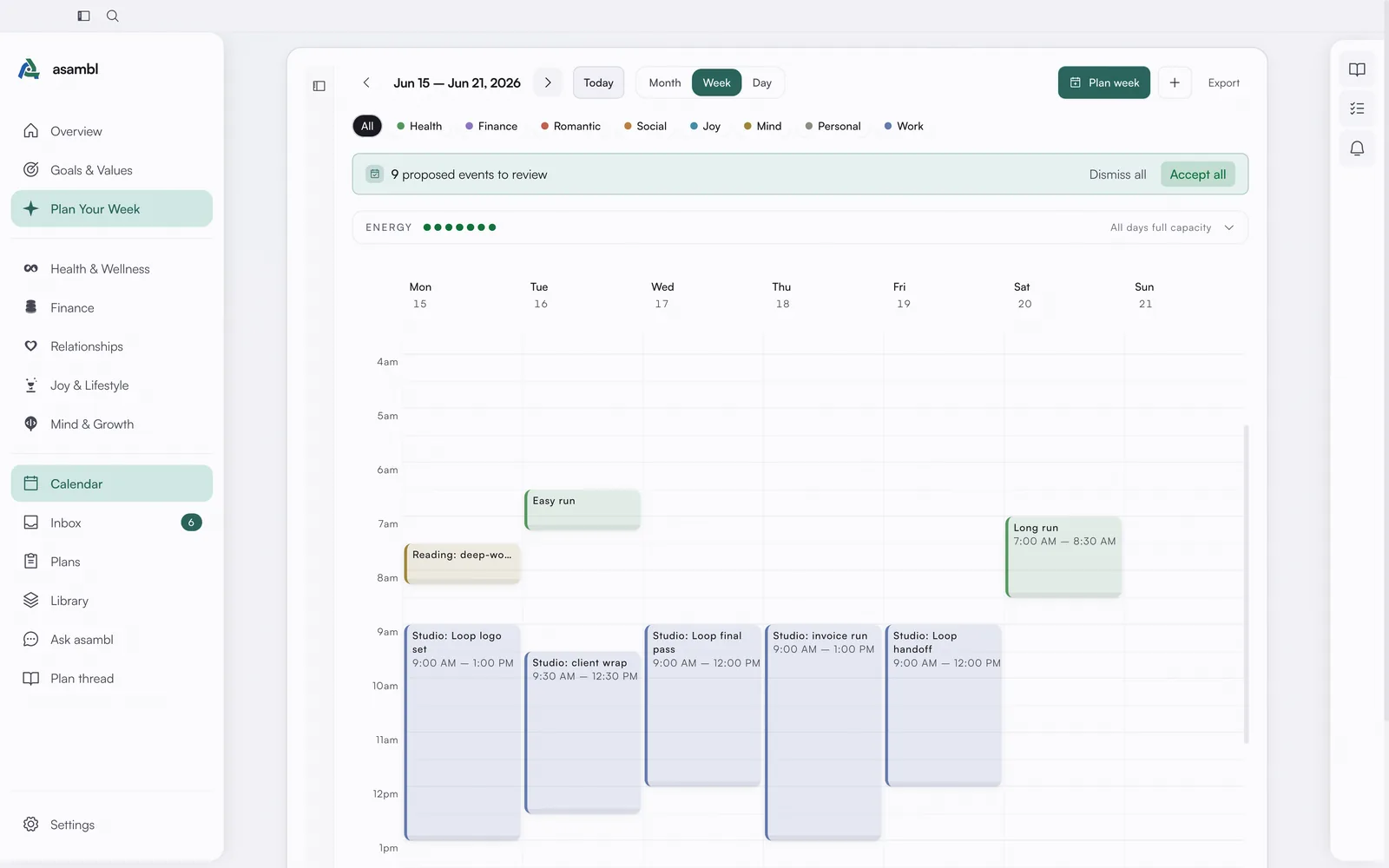Click Plan Your Week sparkle icon
The height and width of the screenshot is (868, 1389).
31,208
